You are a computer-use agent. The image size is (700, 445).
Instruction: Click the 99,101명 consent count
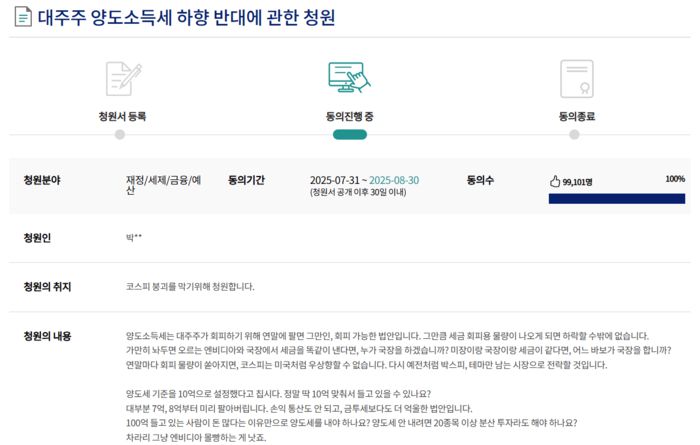tap(577, 183)
